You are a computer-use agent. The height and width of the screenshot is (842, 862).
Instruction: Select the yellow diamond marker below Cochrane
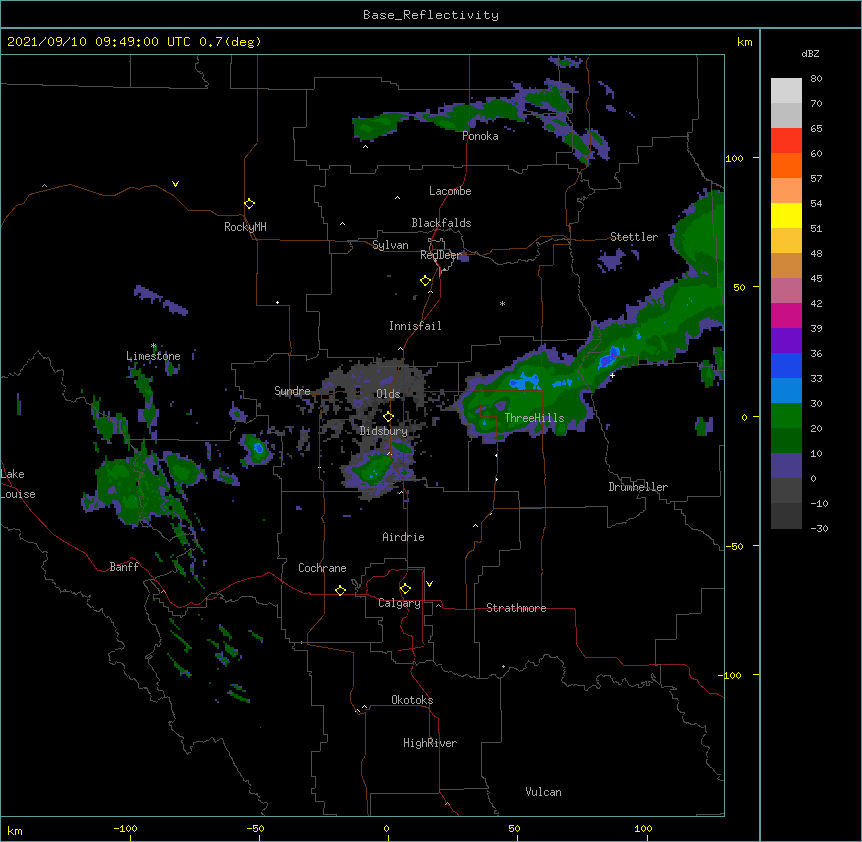340,590
